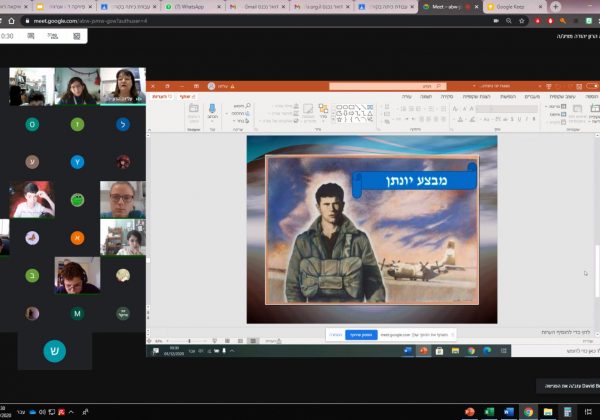Select video tile of person with glasses

(123, 199)
